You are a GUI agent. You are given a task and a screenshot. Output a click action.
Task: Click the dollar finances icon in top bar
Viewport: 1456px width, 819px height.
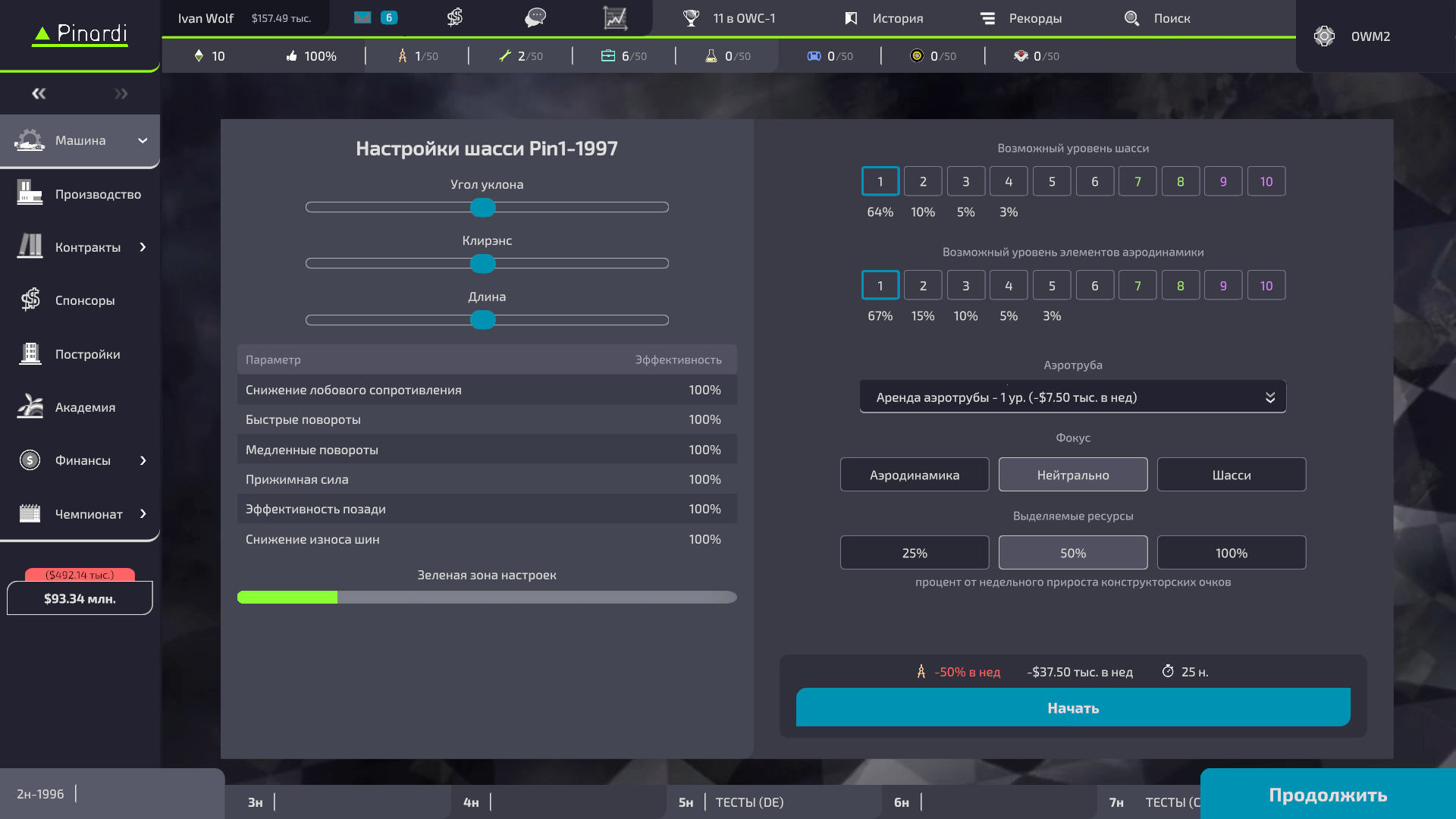tap(454, 17)
